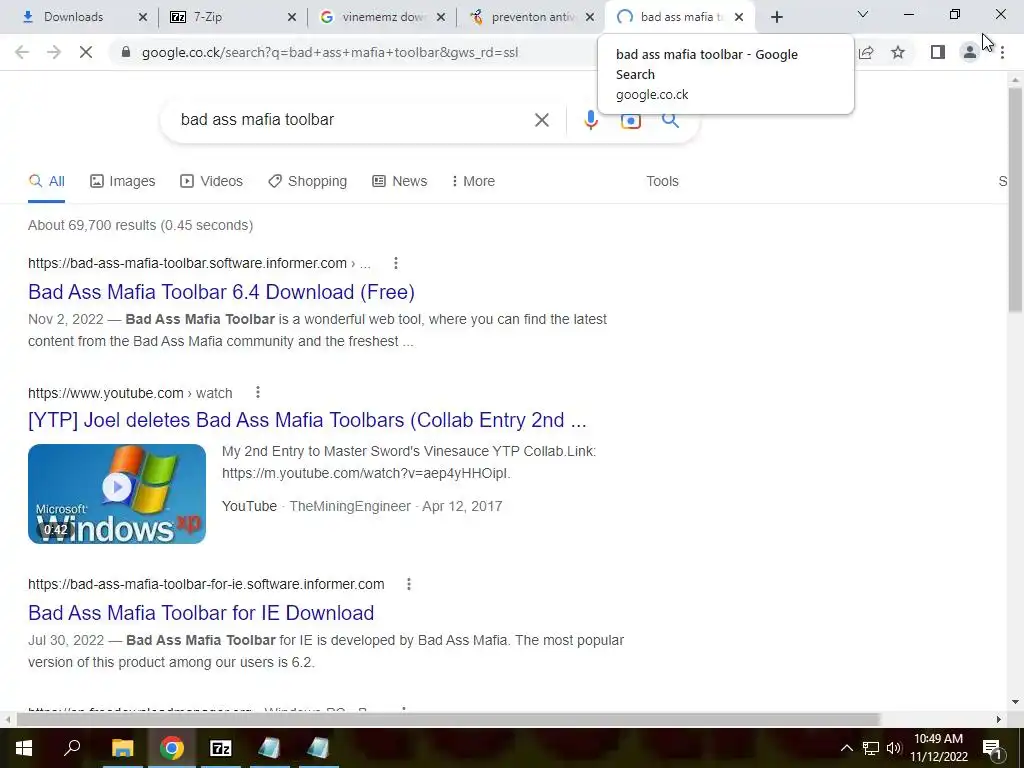Open the Chrome profile avatar

coord(970,52)
